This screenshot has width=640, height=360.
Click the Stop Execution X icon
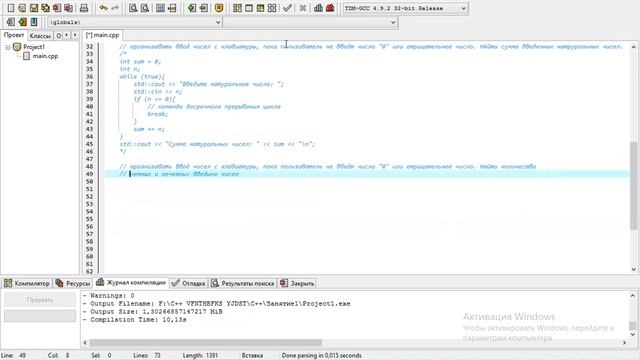(303, 8)
